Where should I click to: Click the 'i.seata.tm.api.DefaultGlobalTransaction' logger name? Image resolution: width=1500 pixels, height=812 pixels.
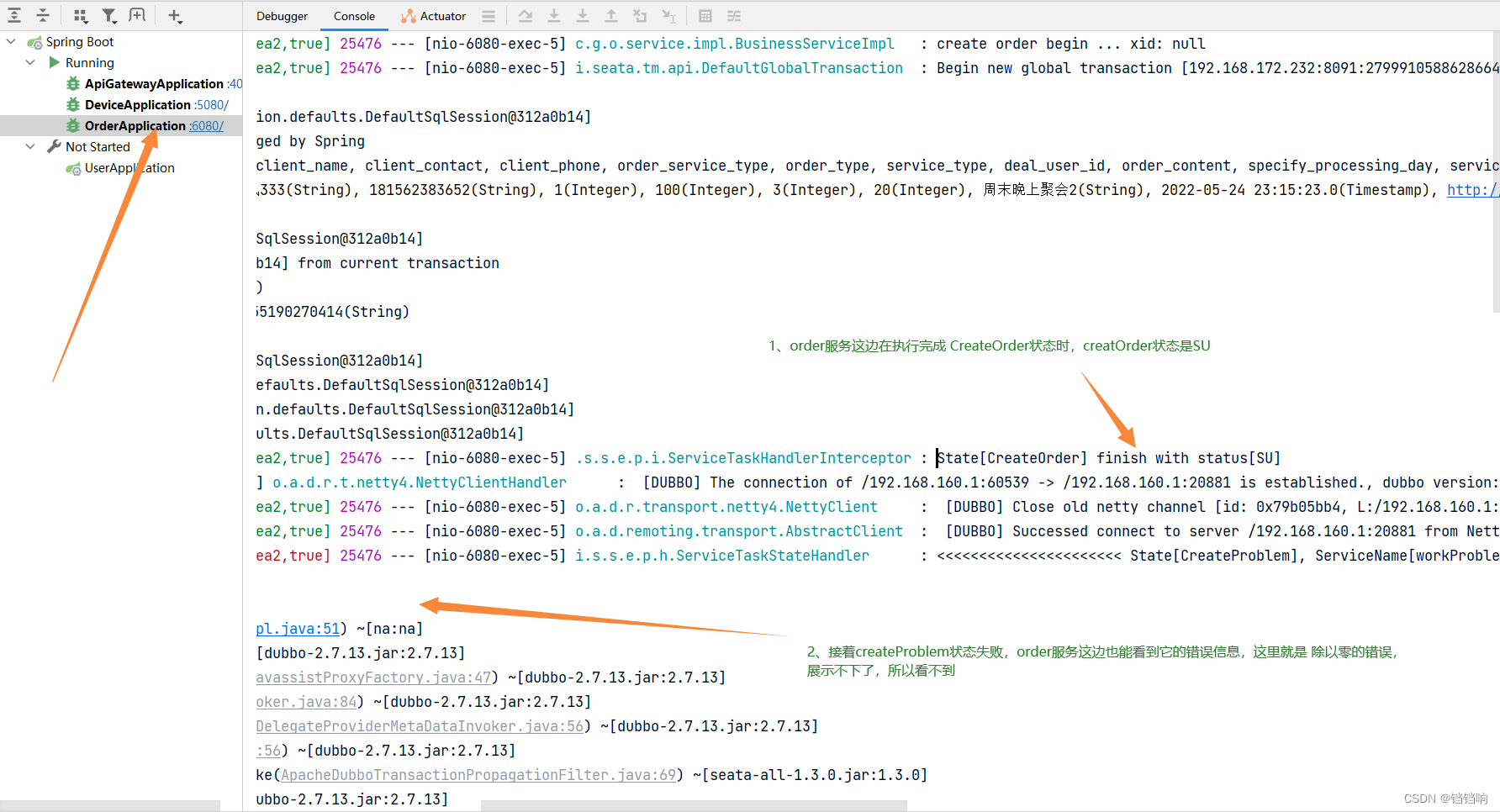738,68
